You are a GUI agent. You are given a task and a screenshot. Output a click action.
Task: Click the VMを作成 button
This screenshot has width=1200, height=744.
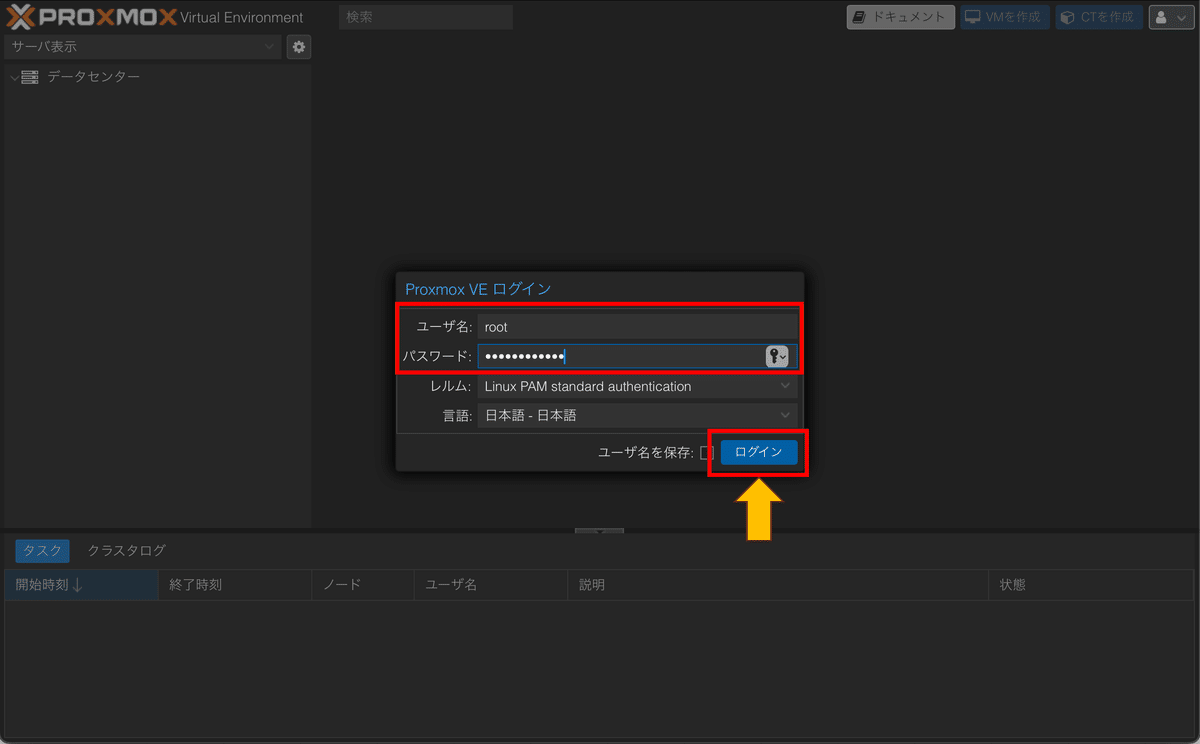pyautogui.click(x=1004, y=17)
